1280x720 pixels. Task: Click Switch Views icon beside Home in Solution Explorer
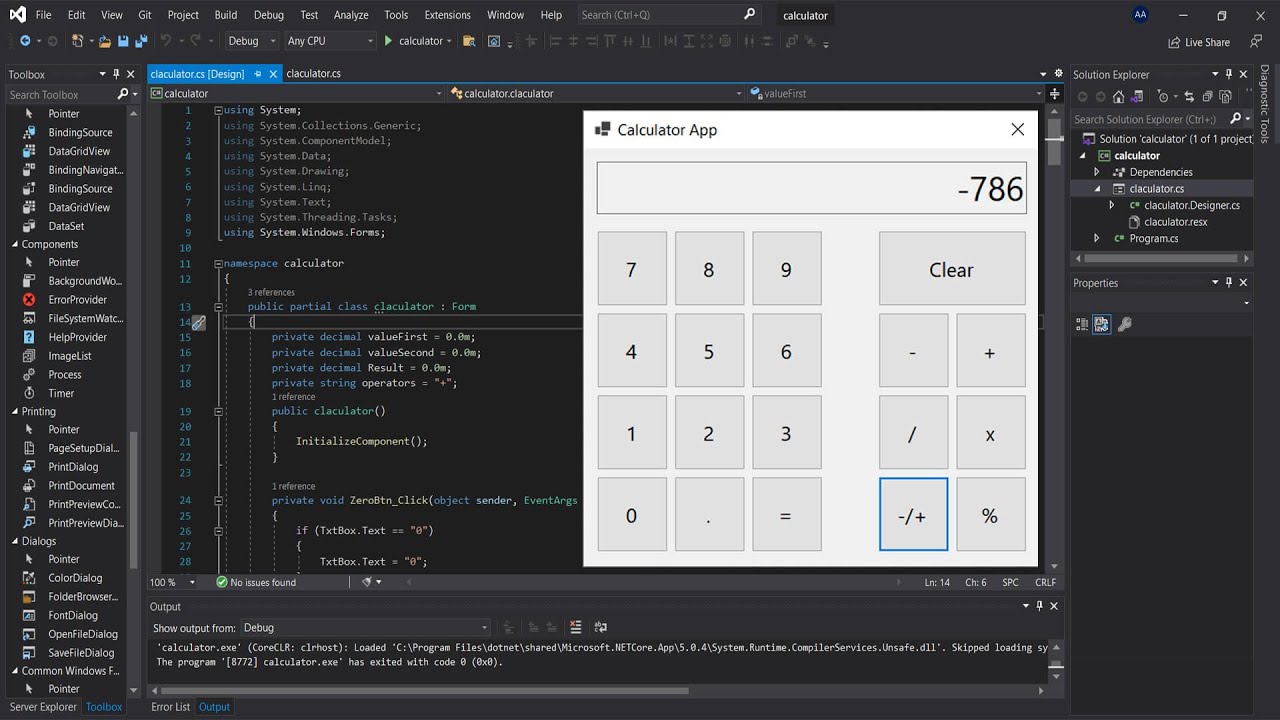pyautogui.click(x=1137, y=97)
